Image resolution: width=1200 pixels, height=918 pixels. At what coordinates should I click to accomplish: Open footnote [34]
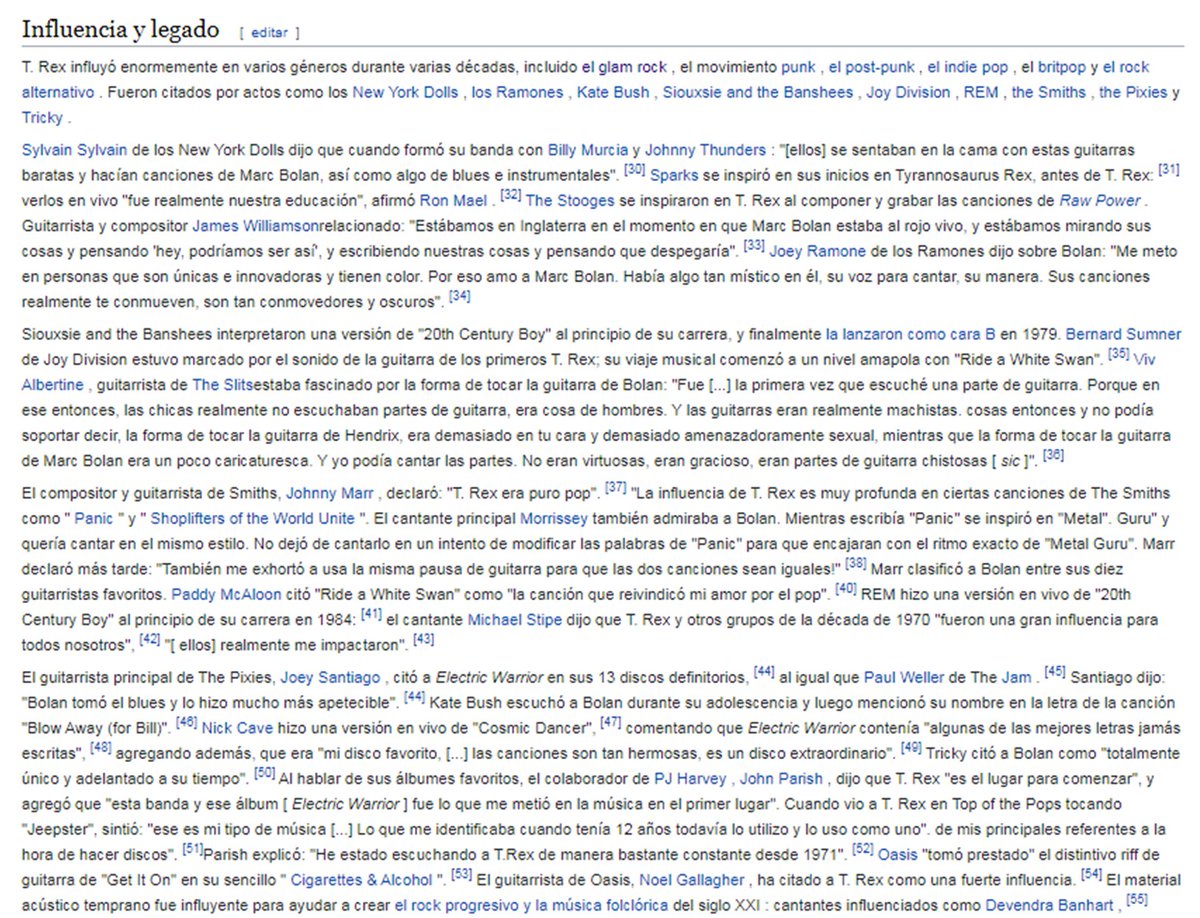(459, 296)
